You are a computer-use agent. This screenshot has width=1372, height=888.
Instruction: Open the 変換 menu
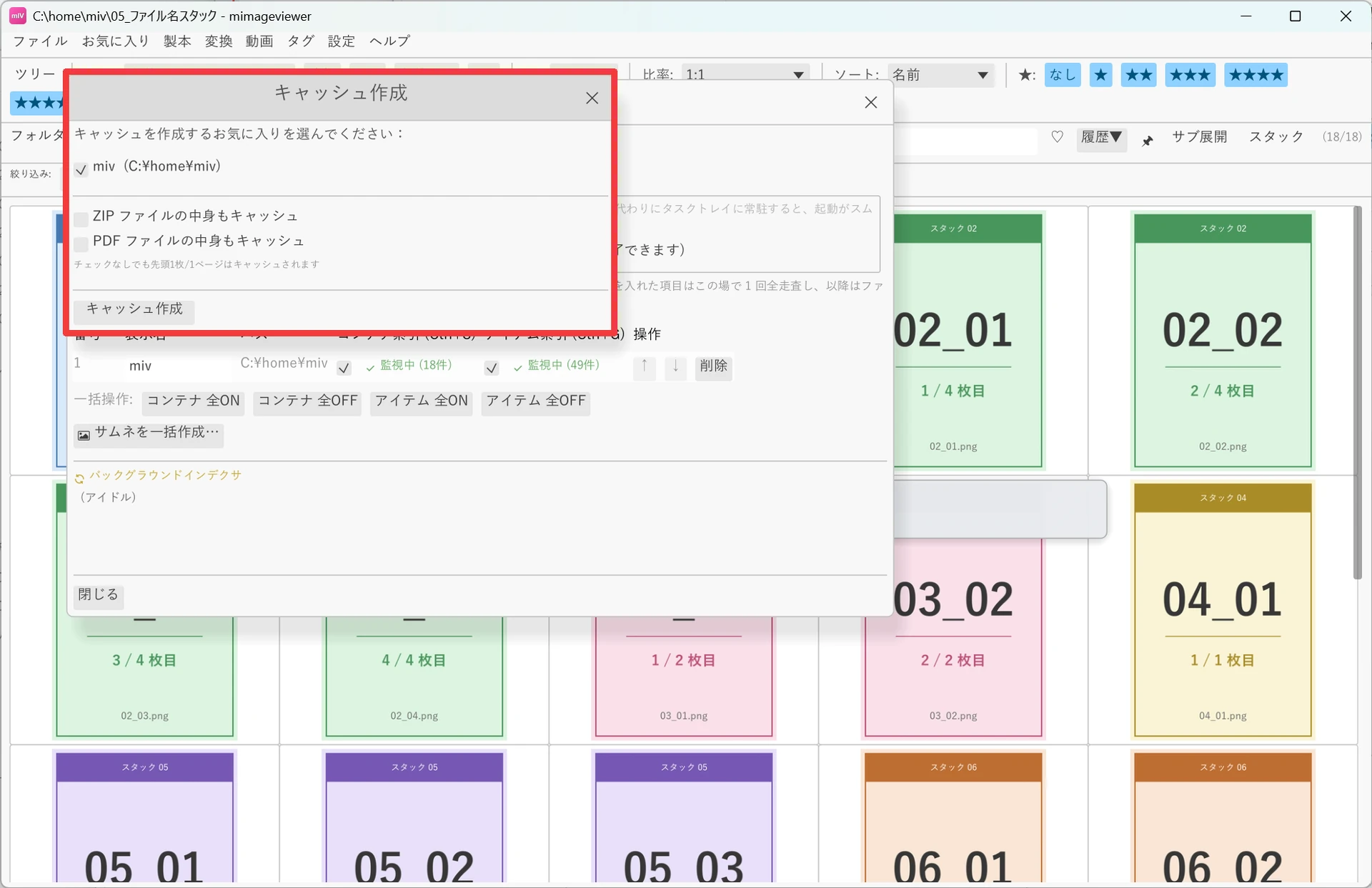(219, 41)
